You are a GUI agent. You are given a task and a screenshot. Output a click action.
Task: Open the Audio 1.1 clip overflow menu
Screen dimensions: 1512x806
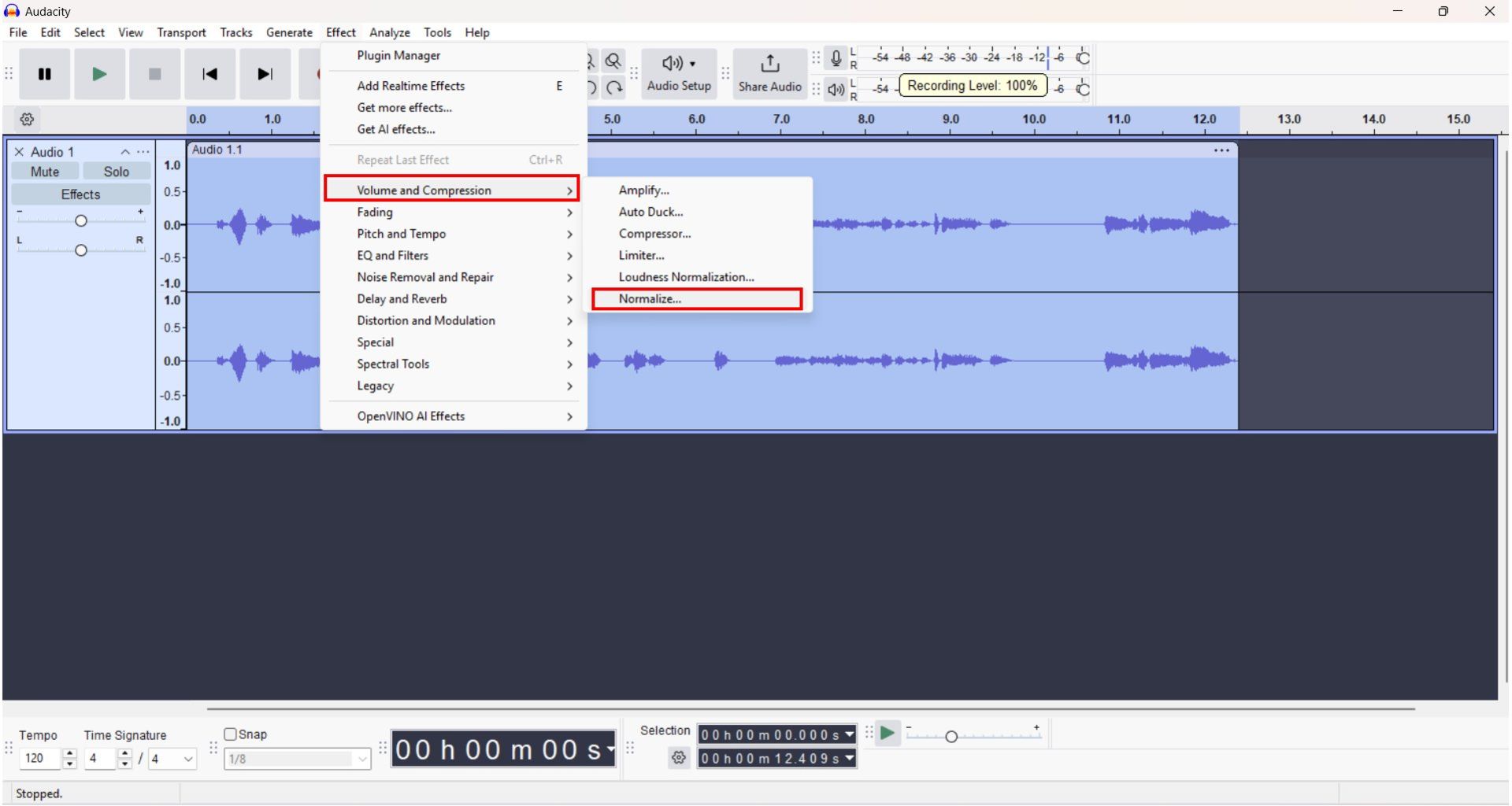[1221, 150]
